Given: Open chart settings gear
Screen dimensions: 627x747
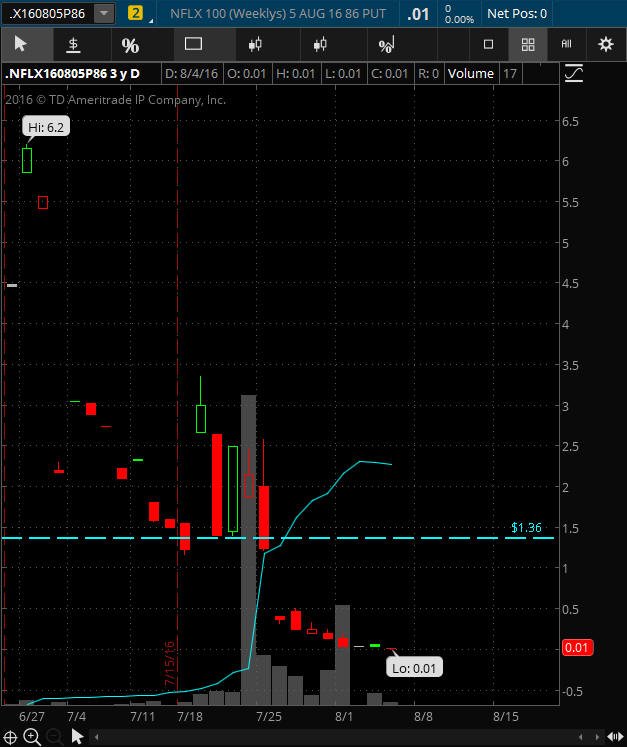Looking at the screenshot, I should point(606,44).
